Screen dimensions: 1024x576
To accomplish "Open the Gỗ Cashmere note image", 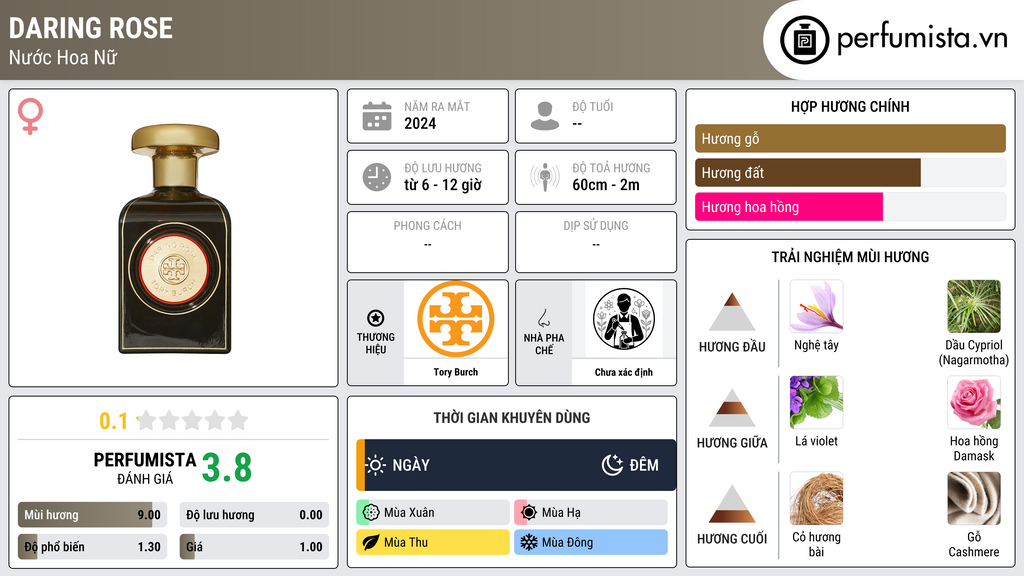I will (x=974, y=498).
